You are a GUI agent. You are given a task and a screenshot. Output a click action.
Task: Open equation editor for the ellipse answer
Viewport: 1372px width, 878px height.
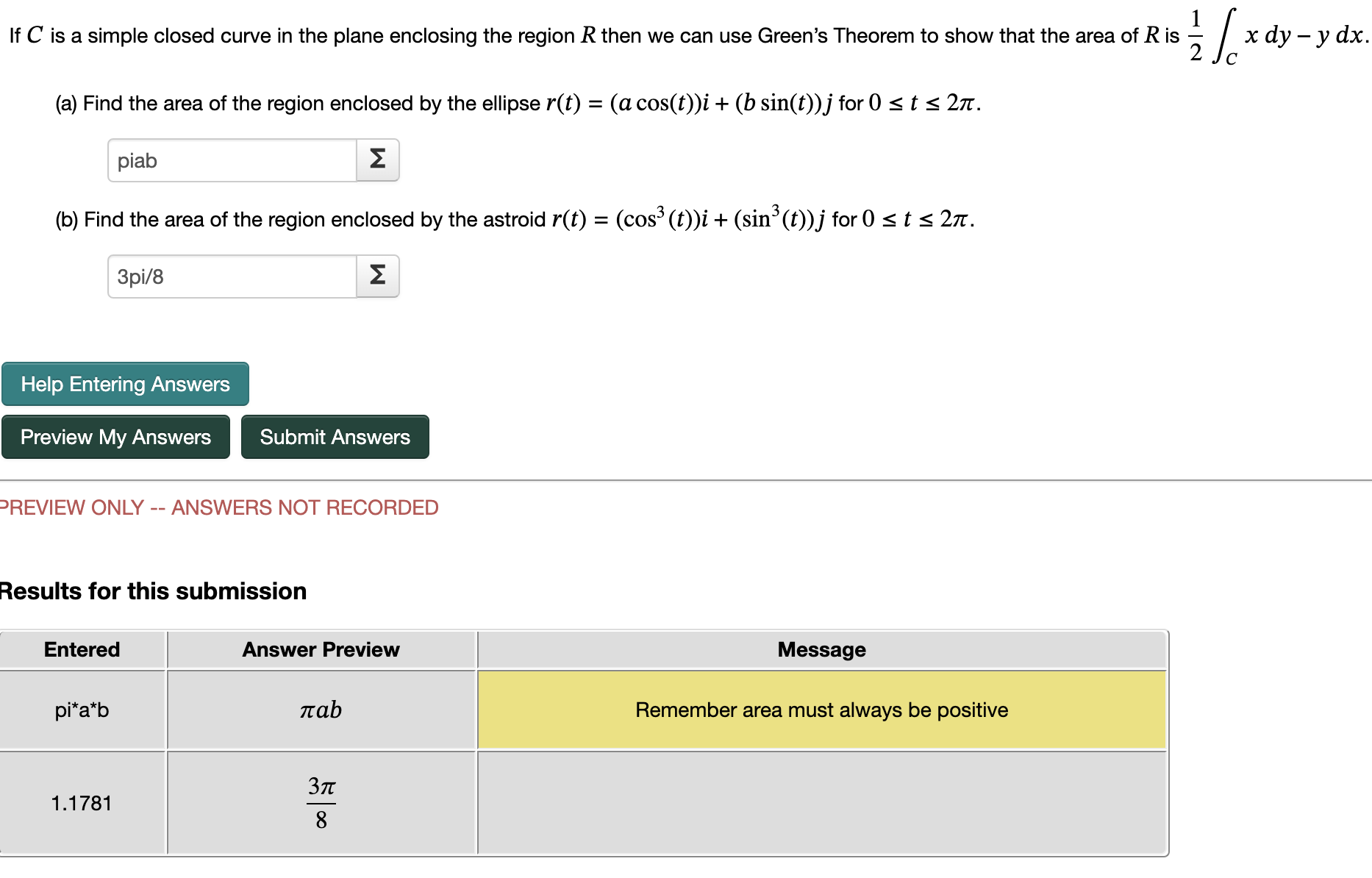coord(377,160)
